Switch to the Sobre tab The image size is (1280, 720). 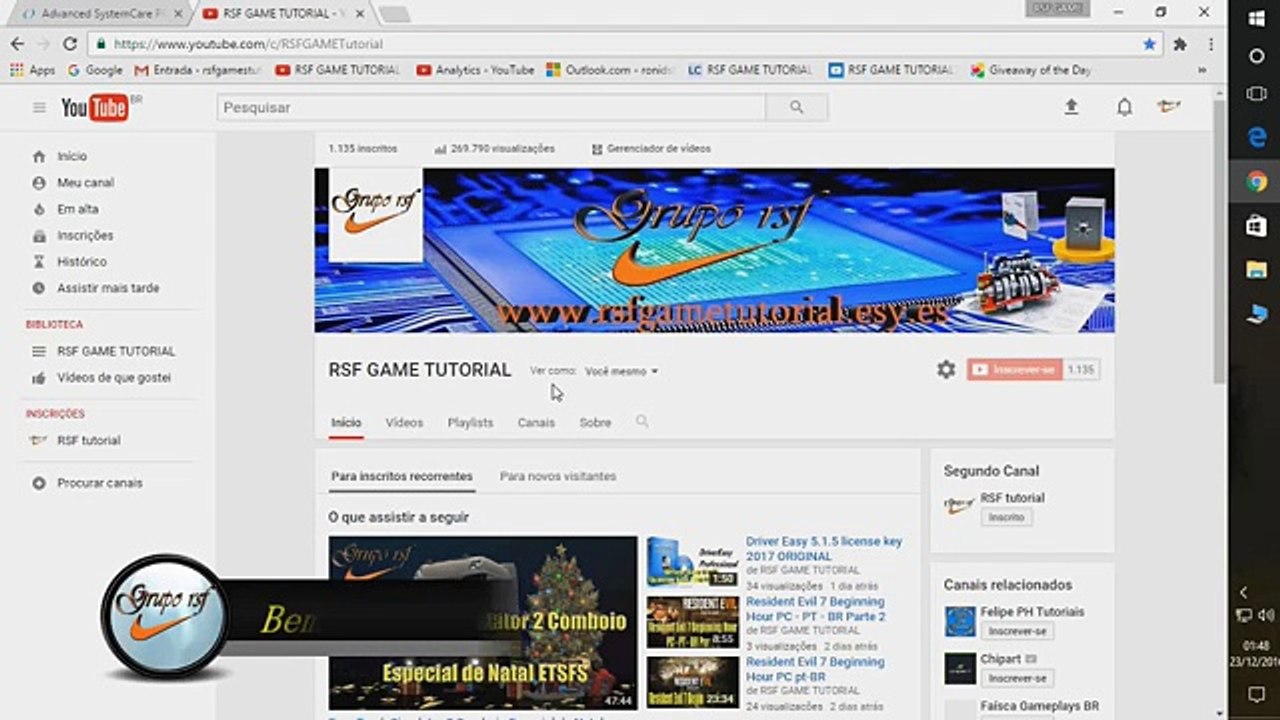[595, 423]
